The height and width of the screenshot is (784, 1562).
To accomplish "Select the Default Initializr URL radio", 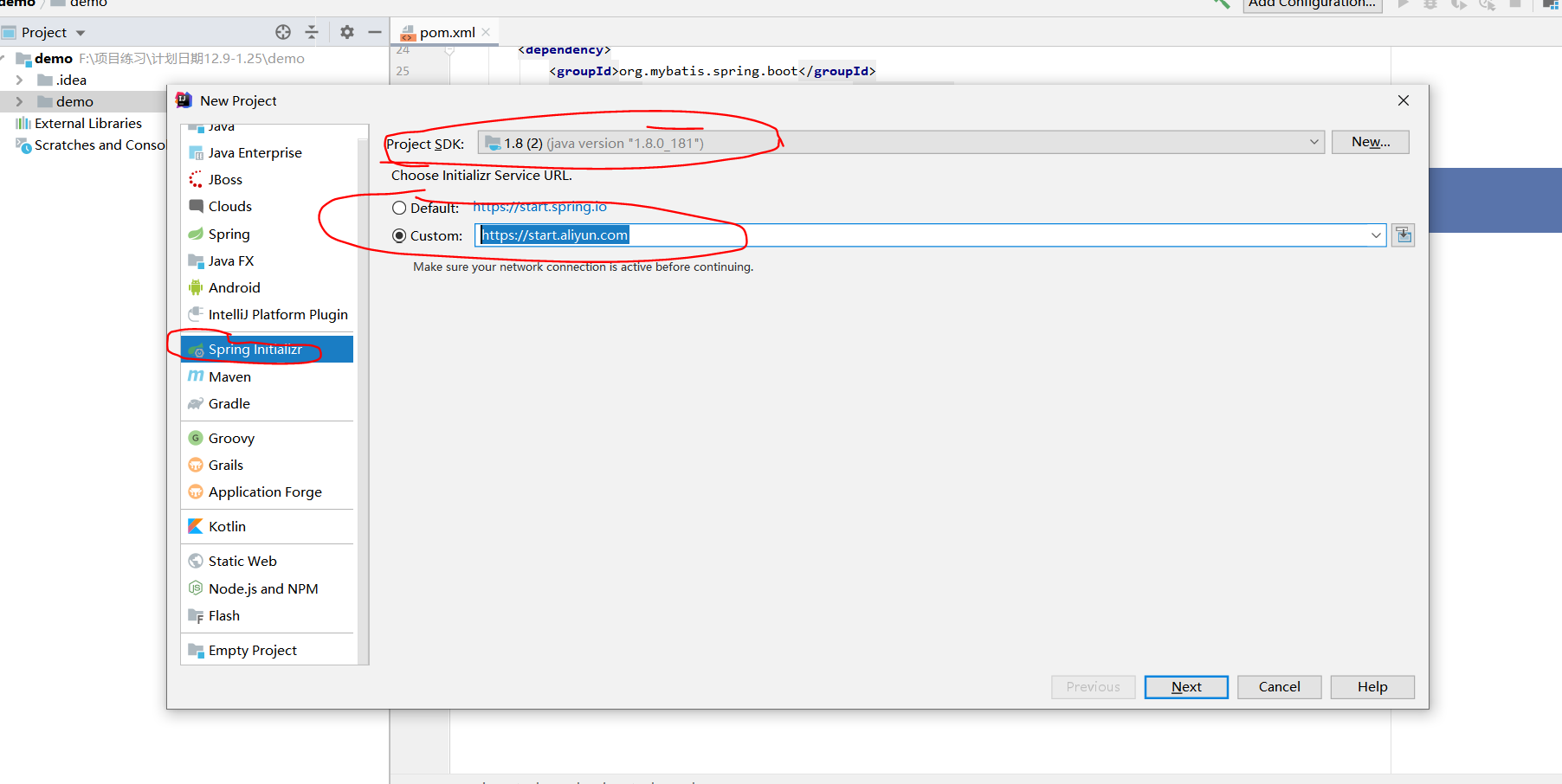I will pyautogui.click(x=399, y=208).
